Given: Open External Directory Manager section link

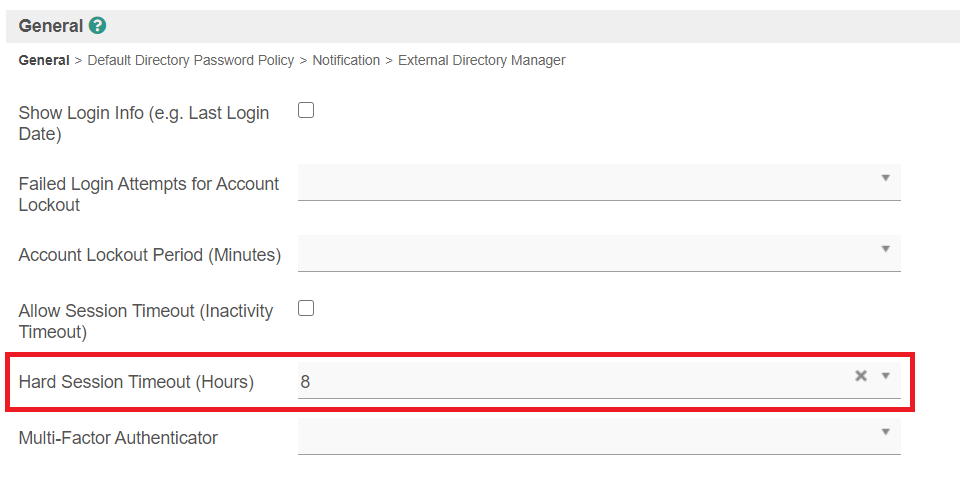Looking at the screenshot, I should point(482,60).
